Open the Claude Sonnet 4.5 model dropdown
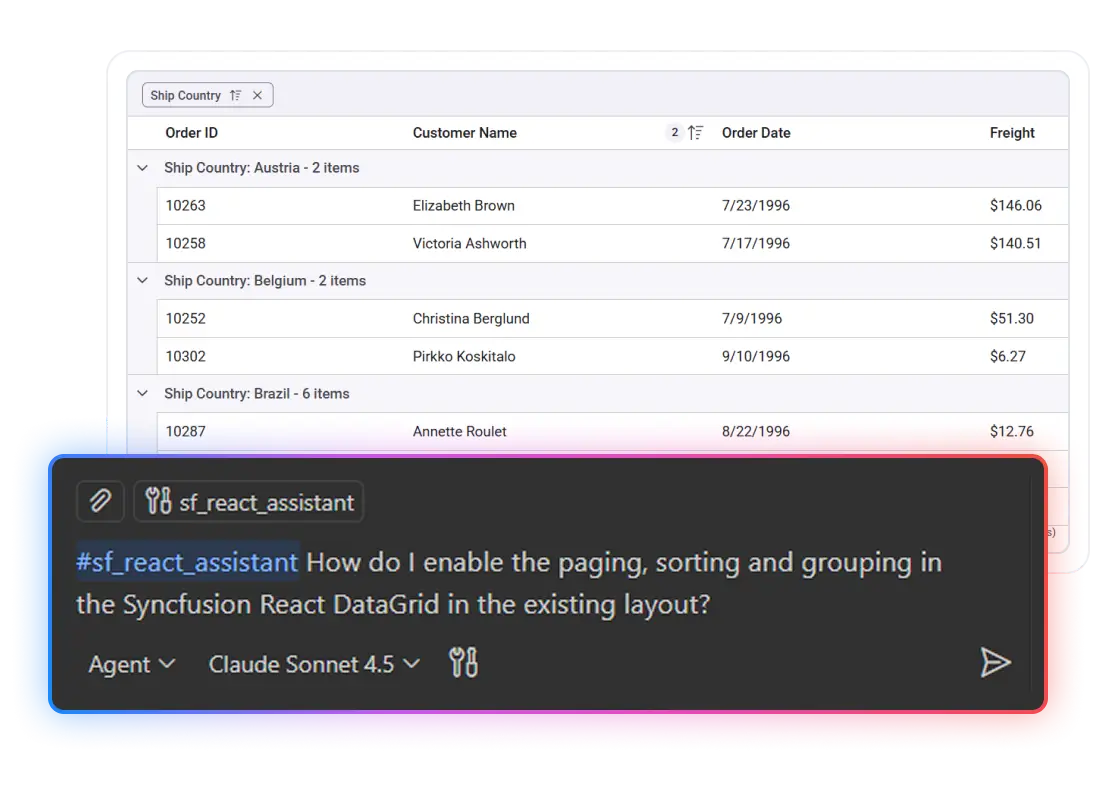The height and width of the screenshot is (808, 1116). 313,663
